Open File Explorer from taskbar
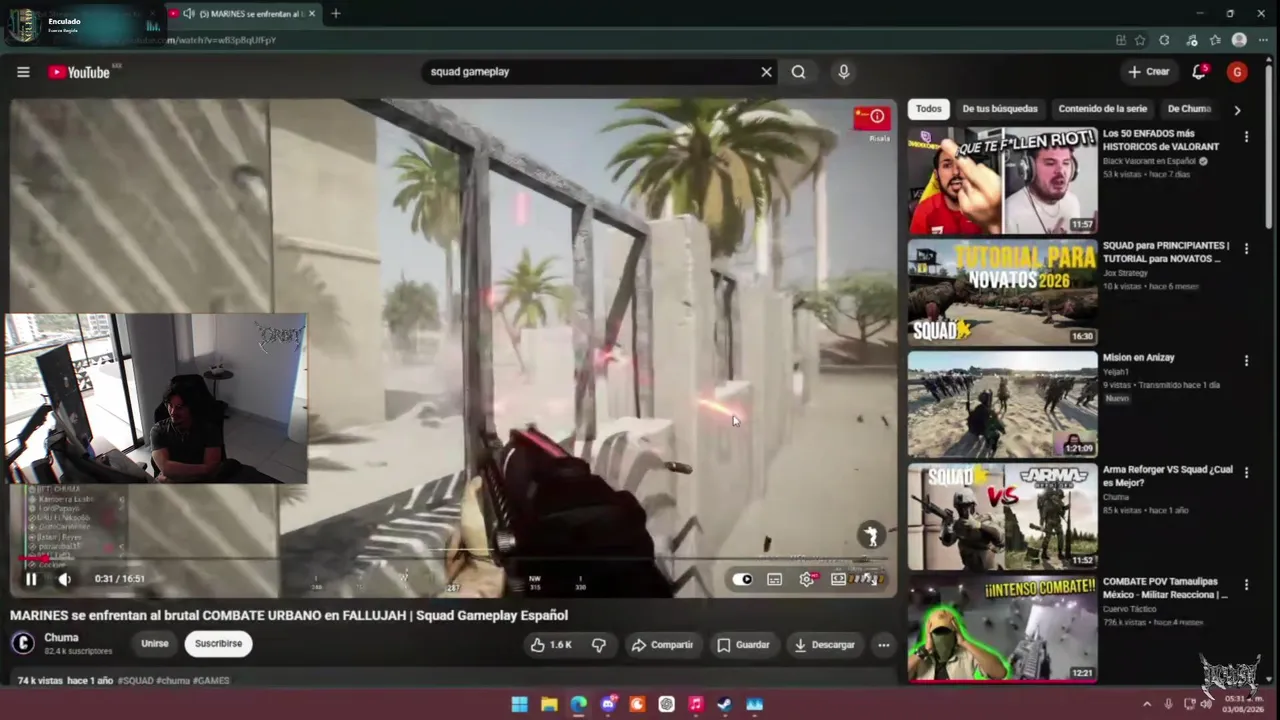Viewport: 1280px width, 720px height. (x=549, y=704)
